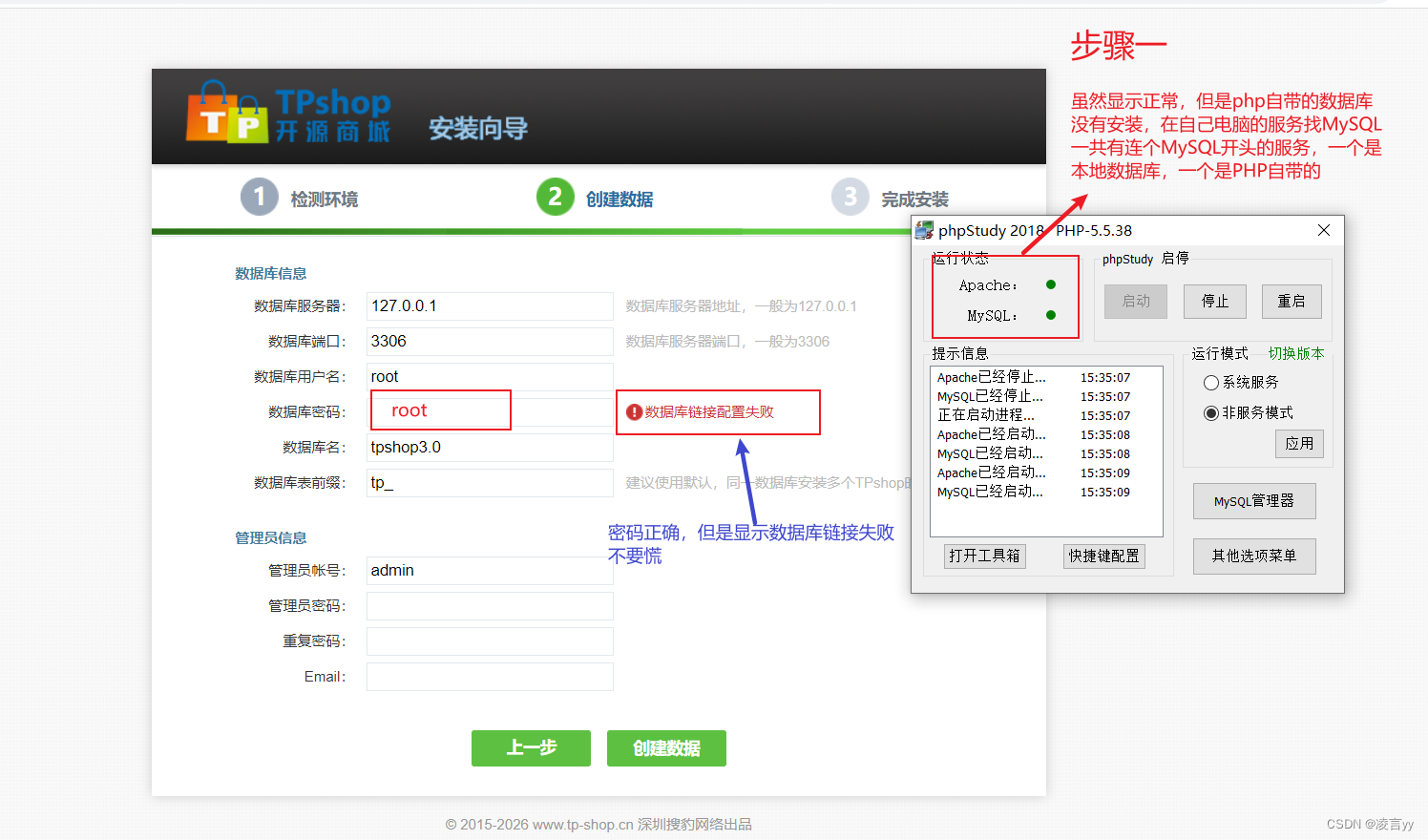Click the 管理员密码 input field
Image resolution: width=1428 pixels, height=840 pixels.
pyautogui.click(x=490, y=606)
